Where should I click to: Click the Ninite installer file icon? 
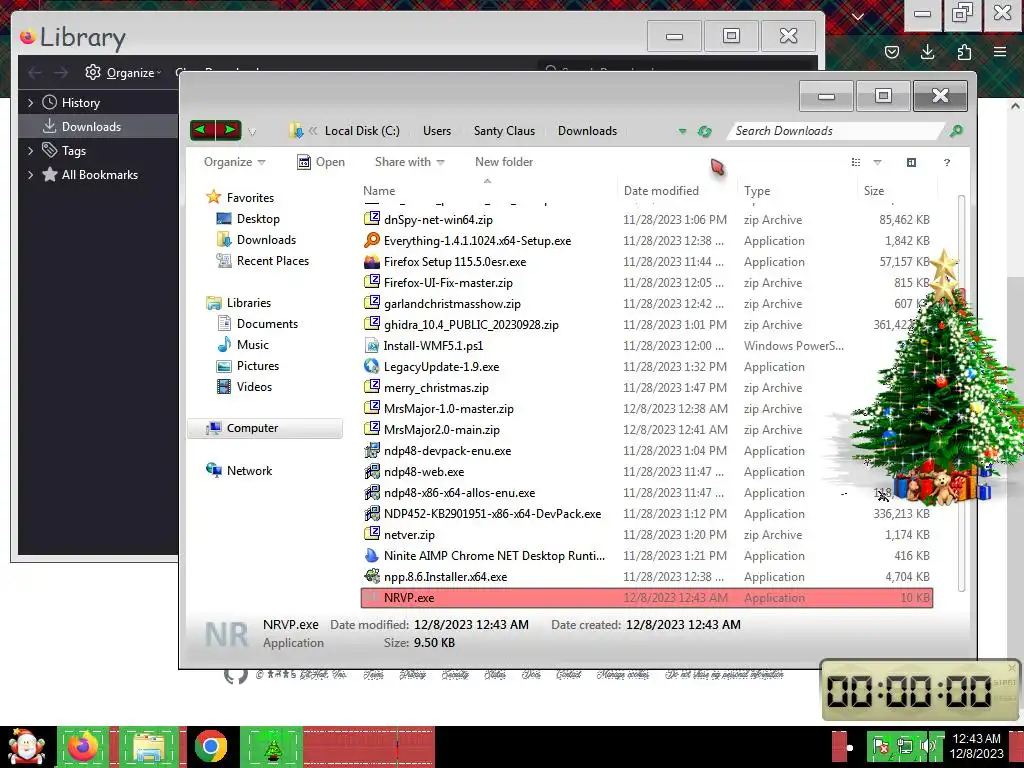click(372, 556)
